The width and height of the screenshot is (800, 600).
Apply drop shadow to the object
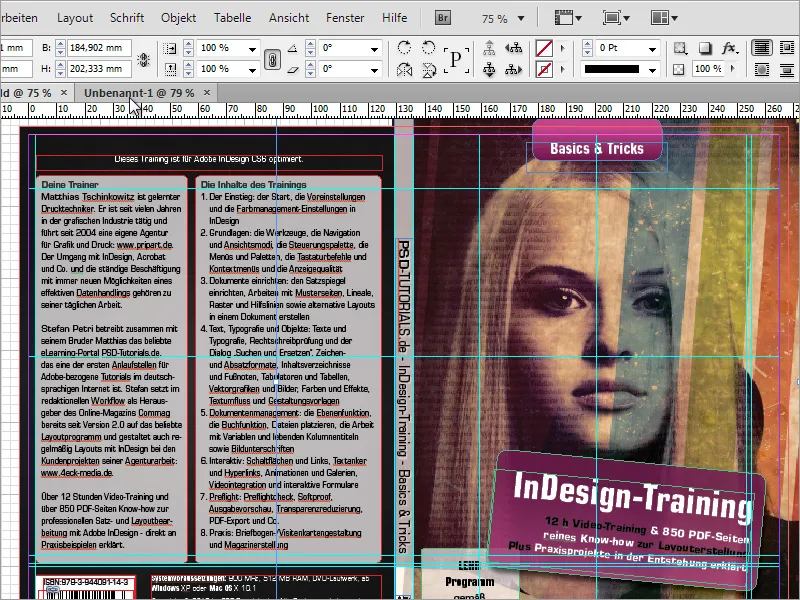coord(705,48)
